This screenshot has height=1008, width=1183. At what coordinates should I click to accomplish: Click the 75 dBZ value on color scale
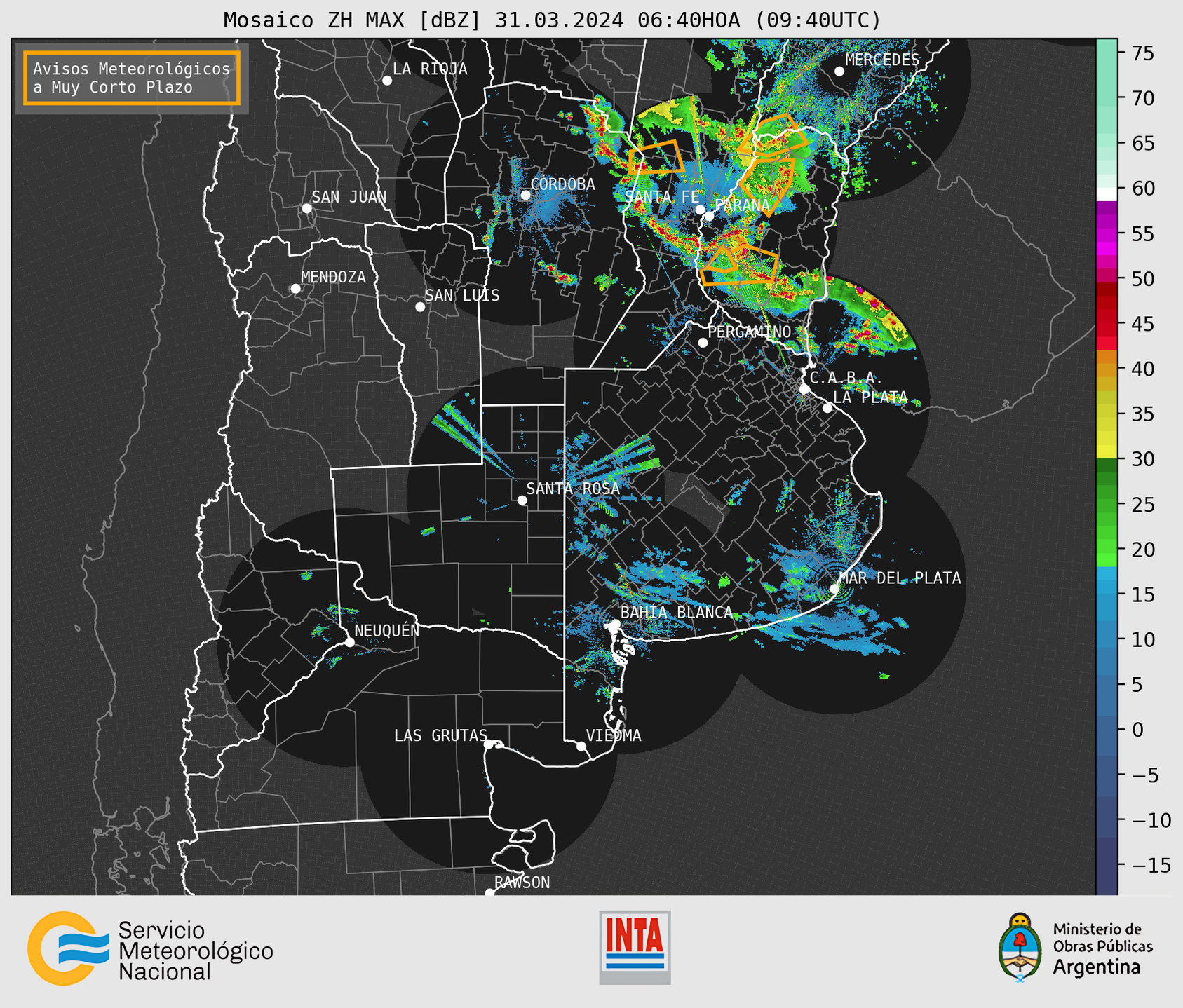pos(1142,53)
